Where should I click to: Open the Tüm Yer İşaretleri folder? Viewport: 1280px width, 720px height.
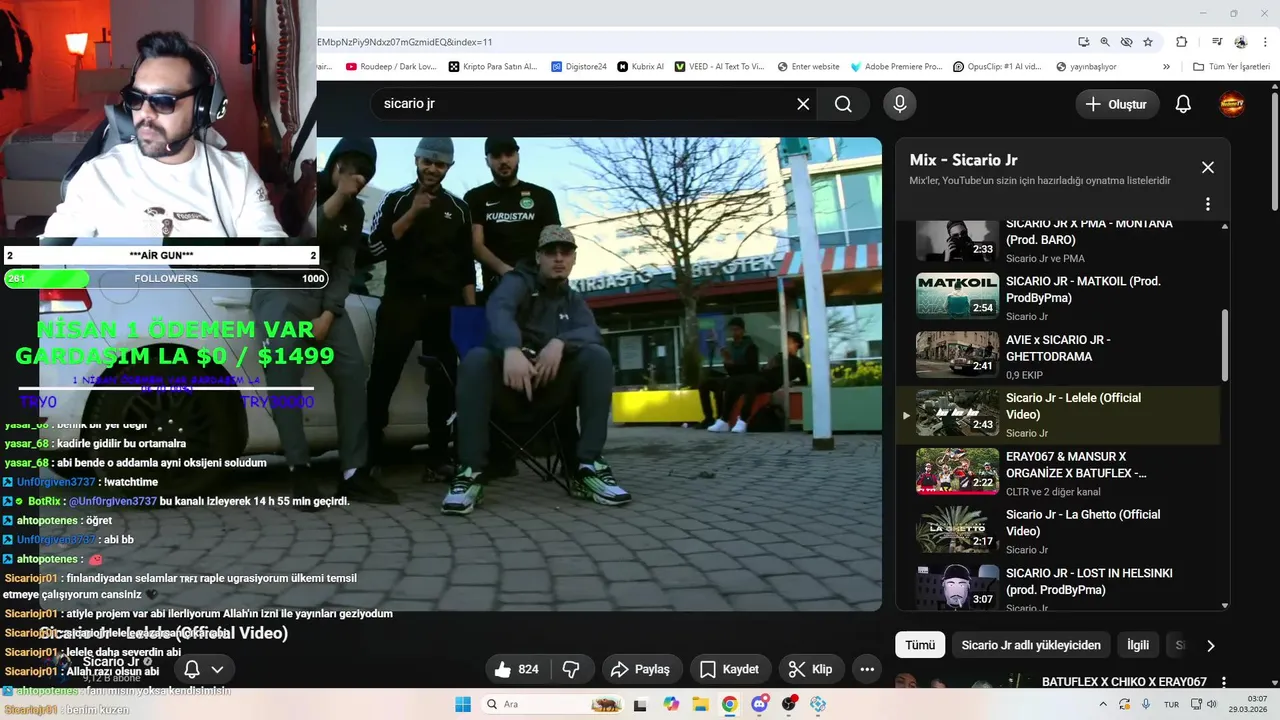(1231, 67)
